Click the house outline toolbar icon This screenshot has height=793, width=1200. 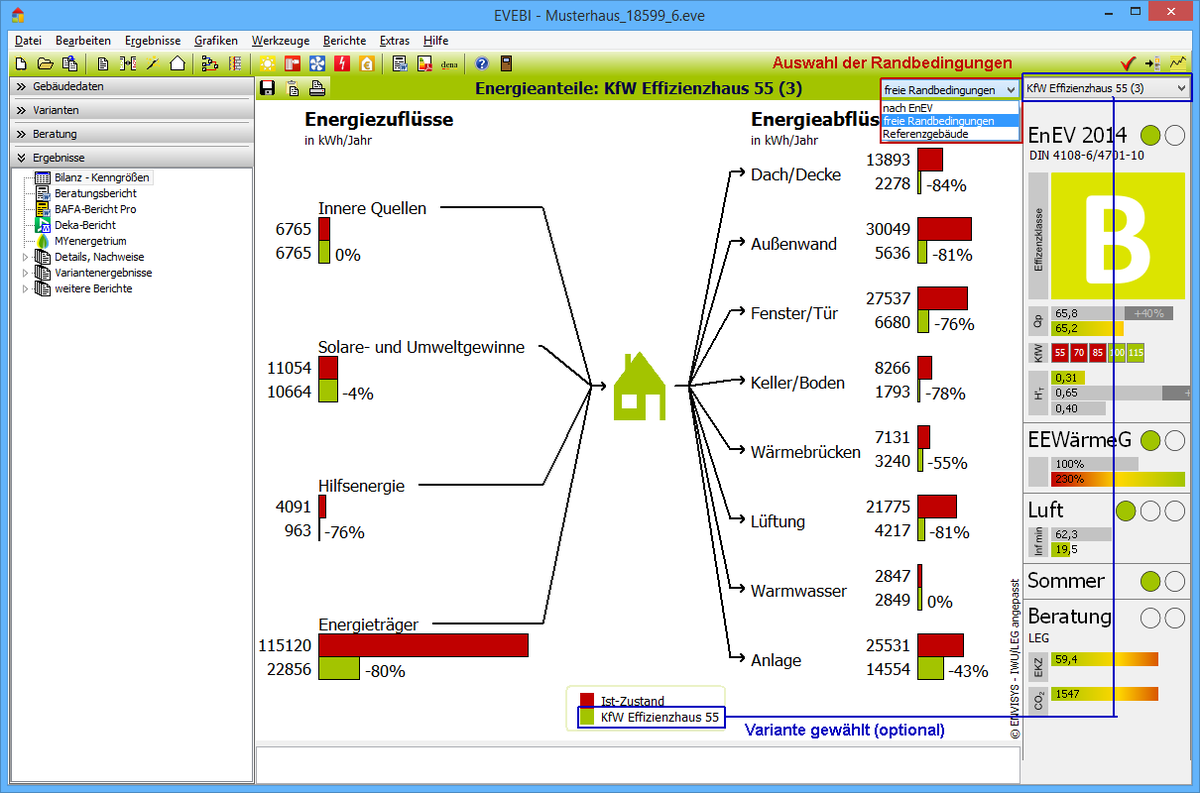coord(177,63)
